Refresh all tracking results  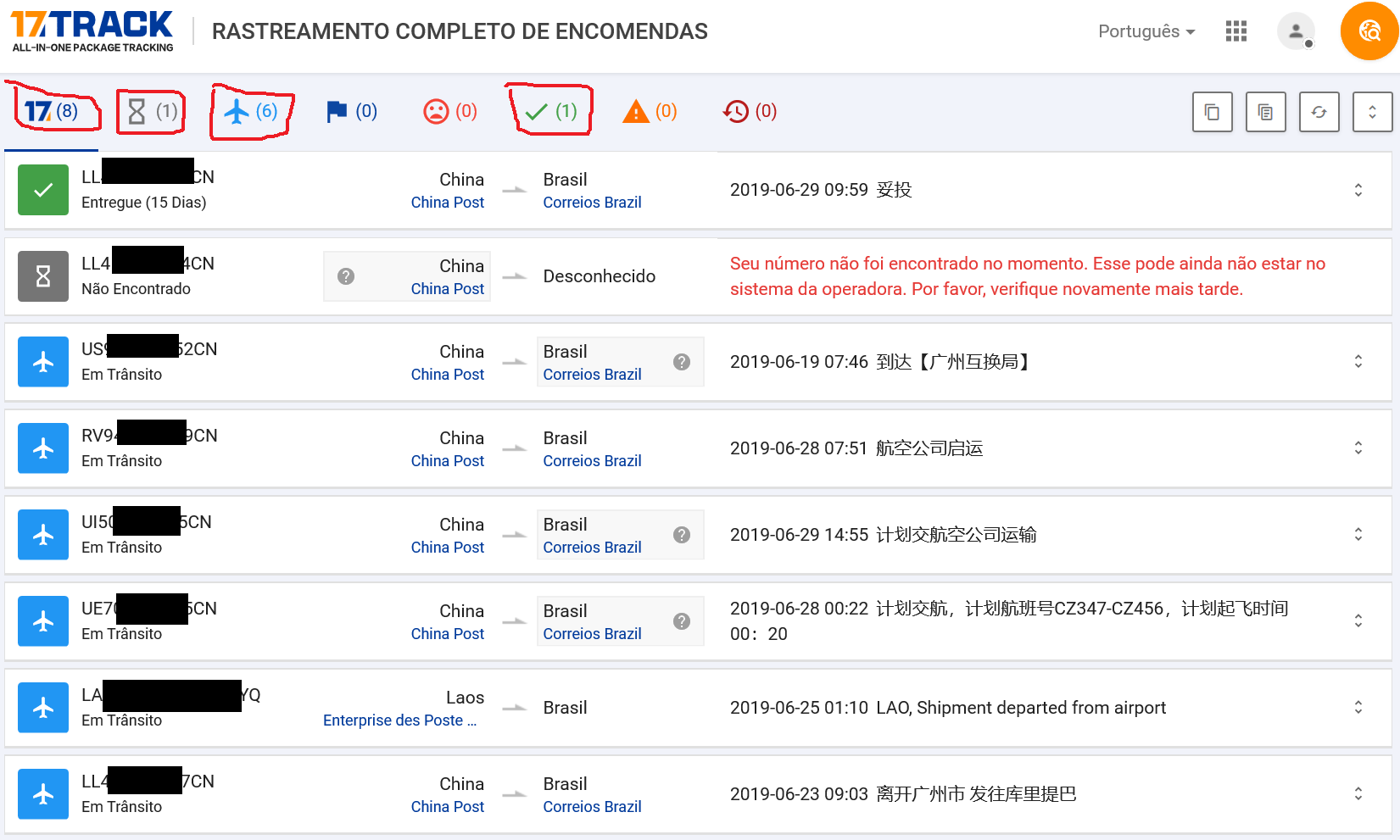pyautogui.click(x=1319, y=112)
